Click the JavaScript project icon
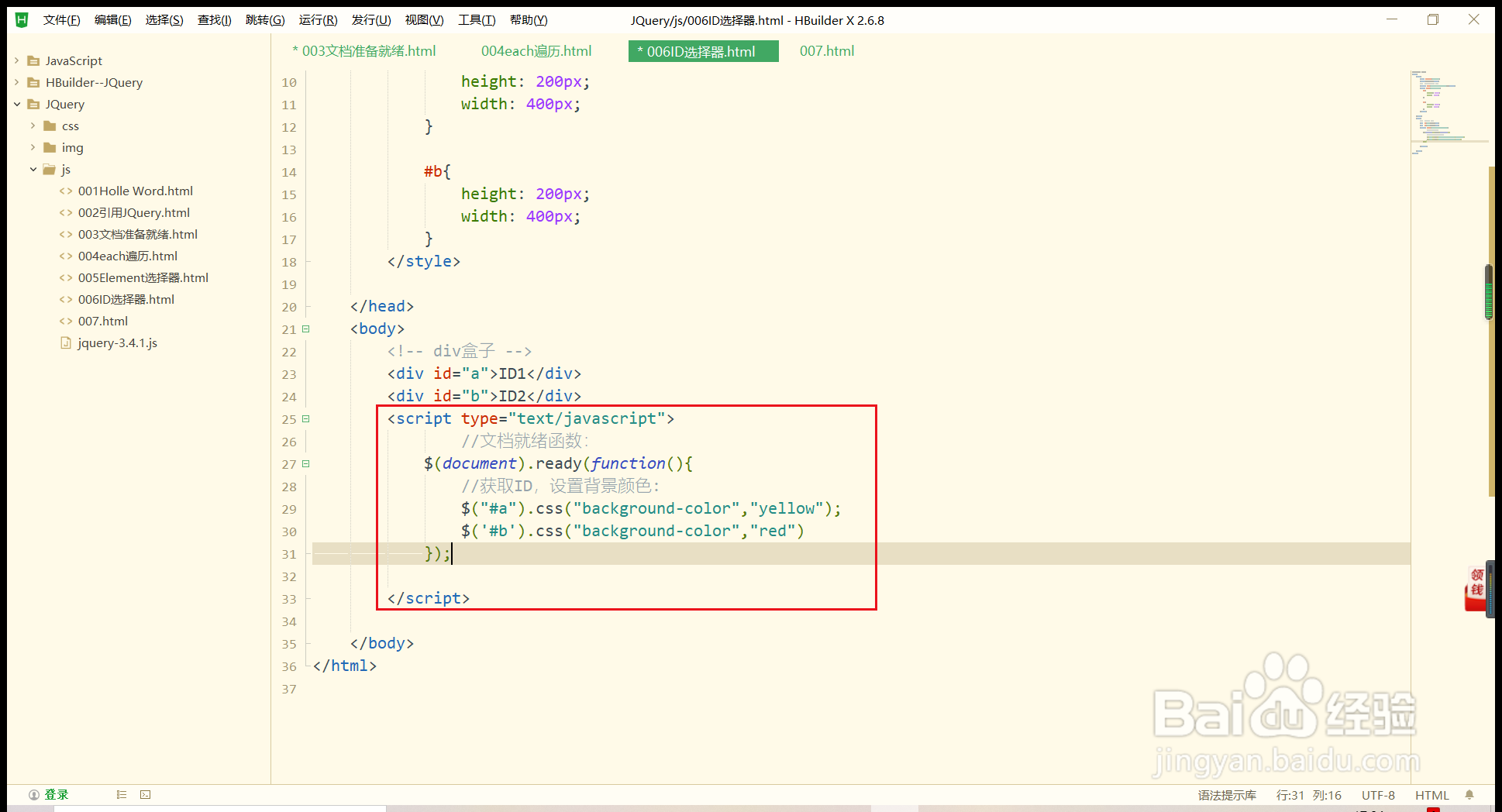Viewport: 1502px width, 812px height. coord(33,60)
